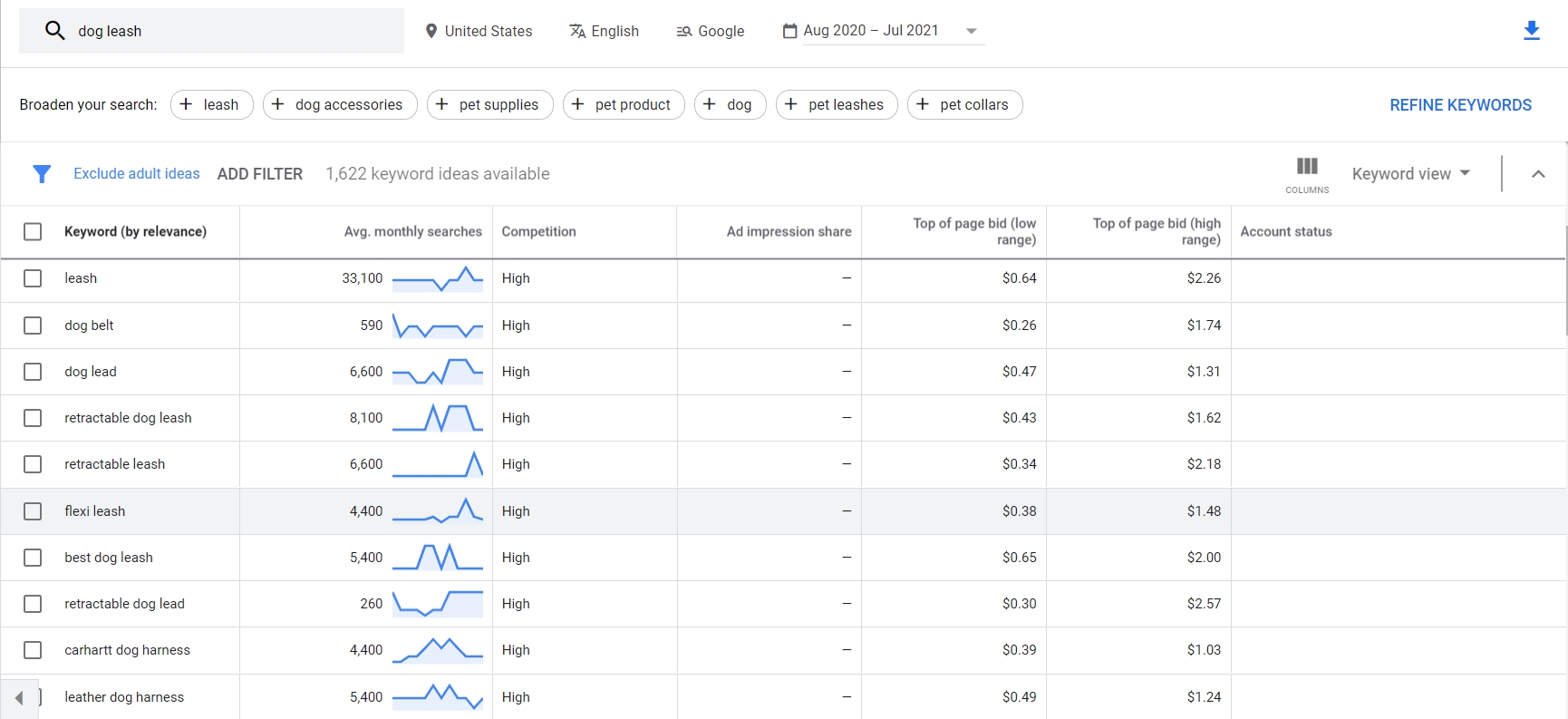
Task: Add 'dog accessories' to broaden search
Action: pyautogui.click(x=340, y=104)
